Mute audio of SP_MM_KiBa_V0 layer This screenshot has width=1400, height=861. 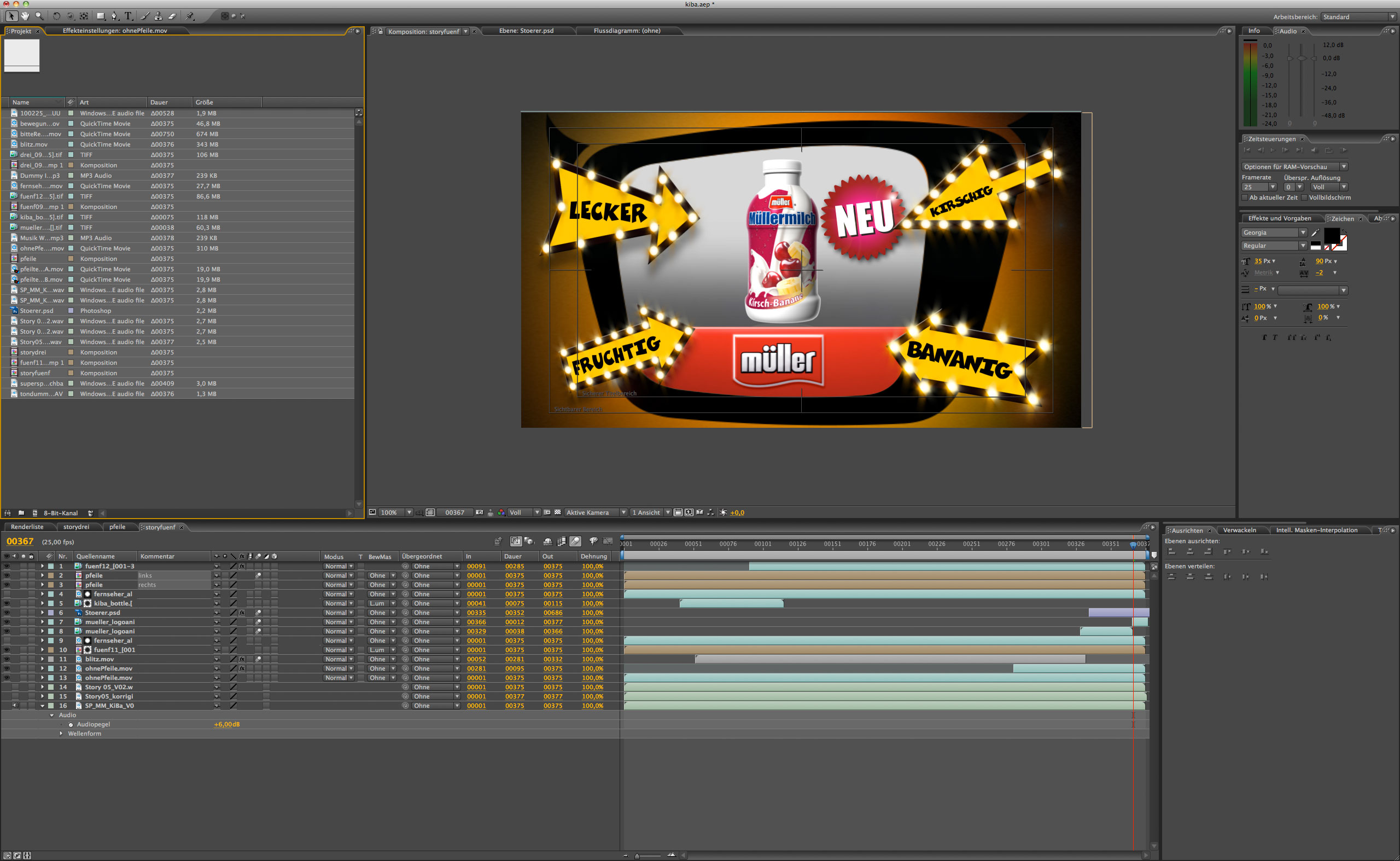point(15,706)
